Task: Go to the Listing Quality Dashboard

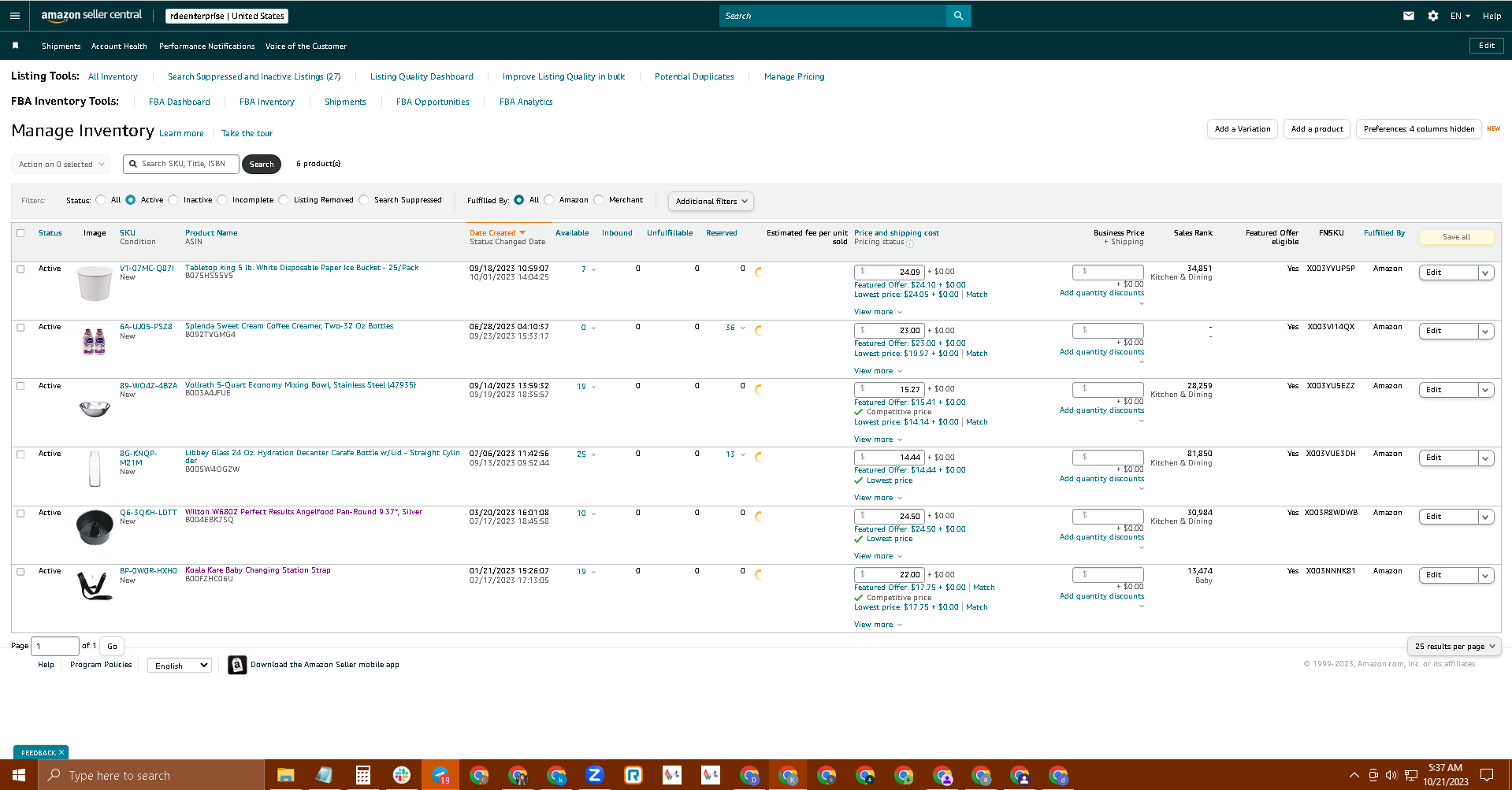Action: click(x=422, y=77)
